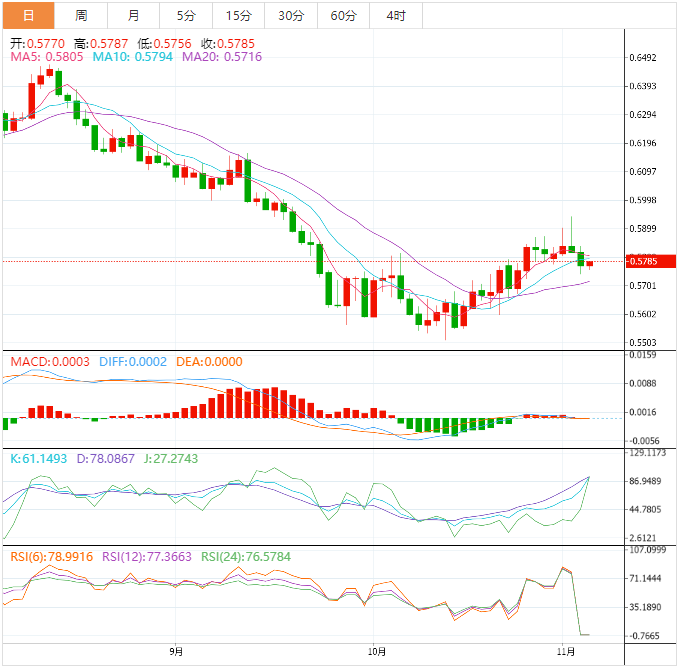Click the 0.5899 price axis label
679x672 pixels.
[x=643, y=229]
